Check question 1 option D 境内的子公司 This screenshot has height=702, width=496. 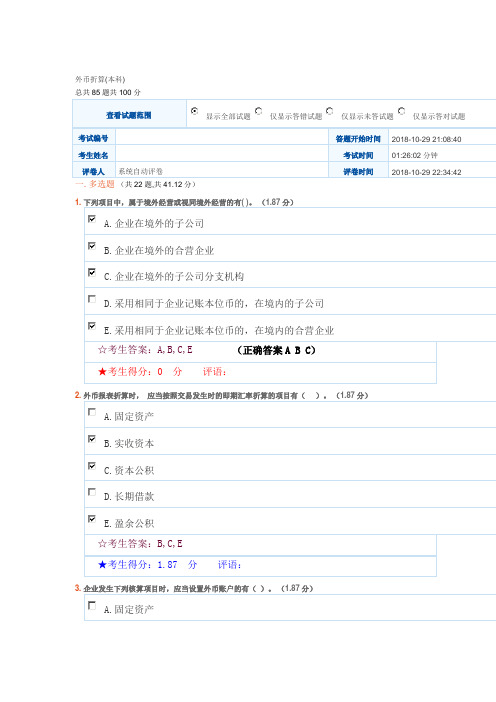pyautogui.click(x=92, y=299)
